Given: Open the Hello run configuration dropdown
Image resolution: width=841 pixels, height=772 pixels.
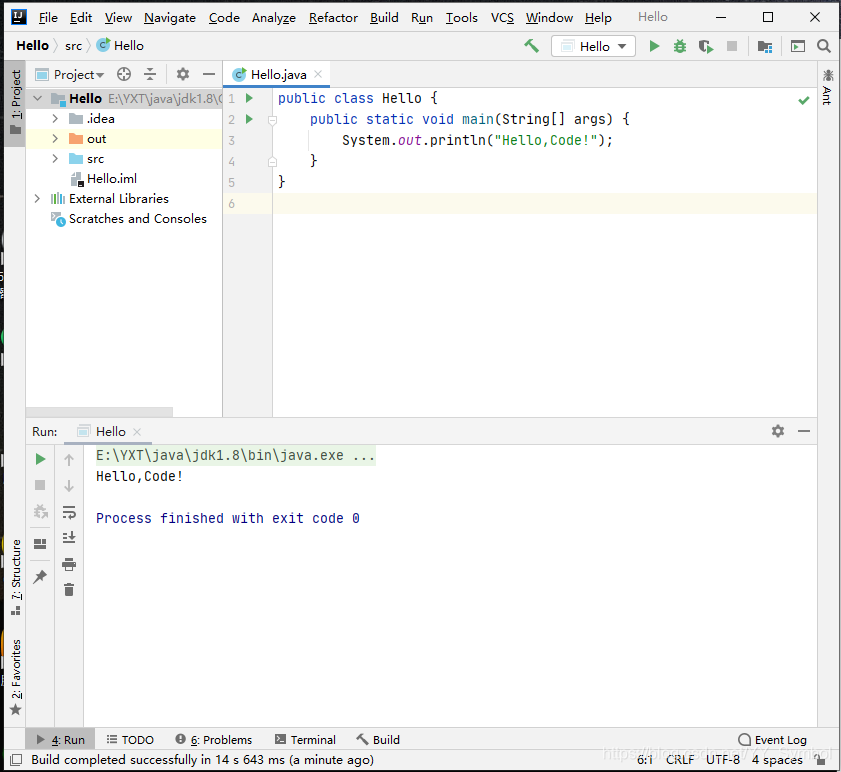Looking at the screenshot, I should pos(593,46).
